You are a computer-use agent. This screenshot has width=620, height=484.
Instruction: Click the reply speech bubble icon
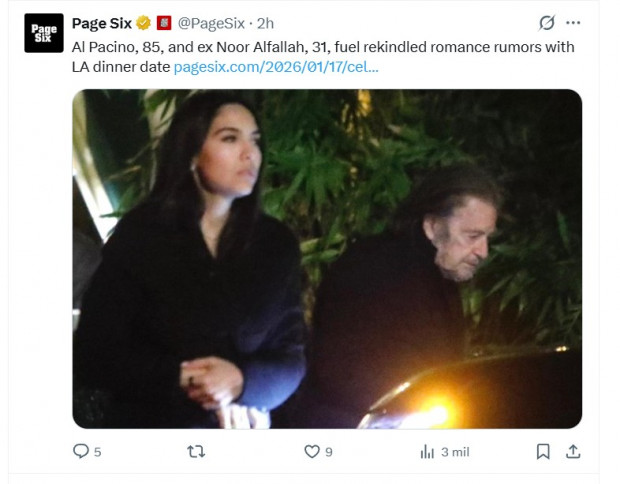pyautogui.click(x=81, y=451)
